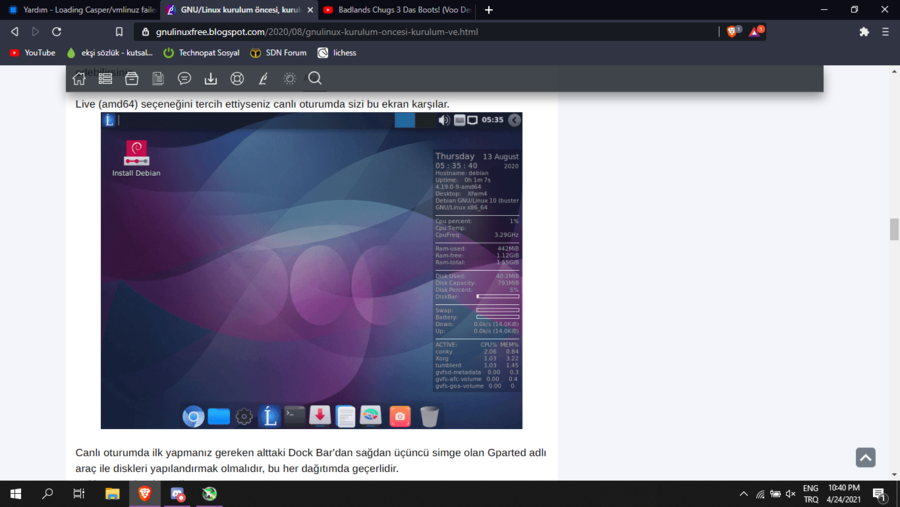This screenshot has height=507, width=900.
Task: Go back with browser back arrow
Action: pyautogui.click(x=15, y=32)
